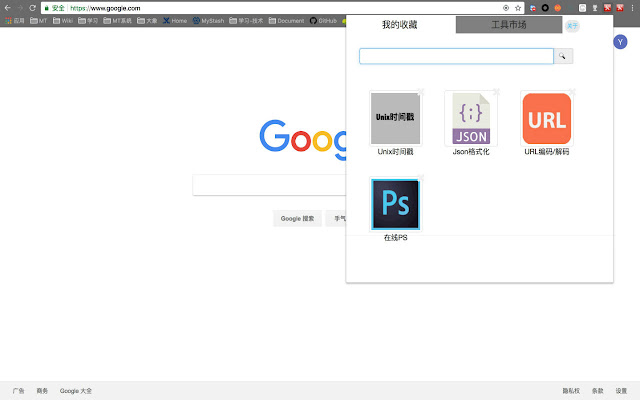Switch to 工具市场 tab

point(509,24)
